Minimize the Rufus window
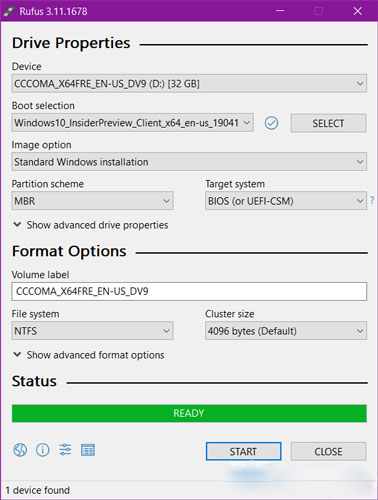 [280, 11]
